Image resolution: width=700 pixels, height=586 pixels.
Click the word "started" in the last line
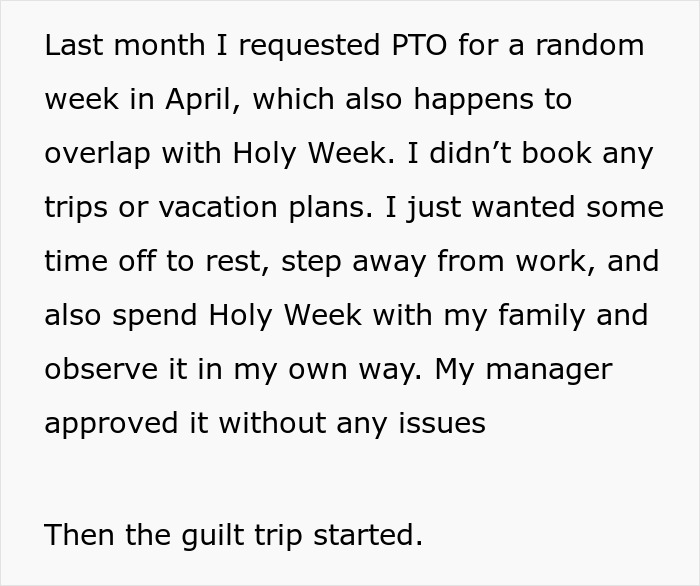point(368,535)
